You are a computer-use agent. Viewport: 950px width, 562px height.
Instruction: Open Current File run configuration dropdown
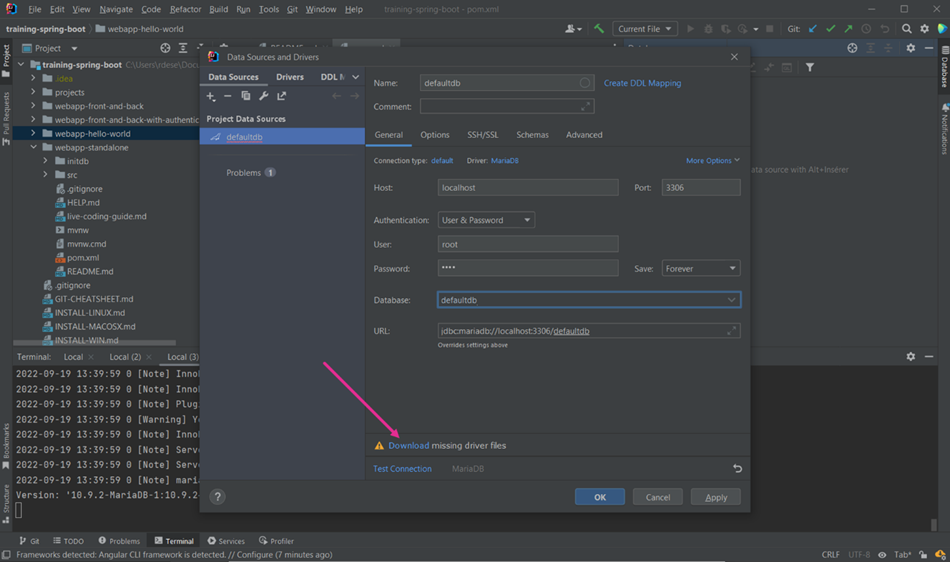pyautogui.click(x=645, y=28)
